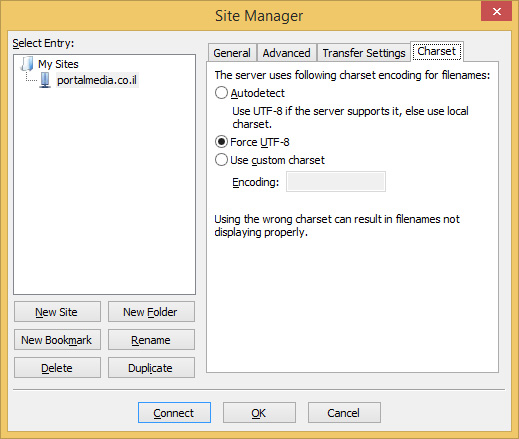
Task: Delete the selected site entry
Action: [x=57, y=368]
